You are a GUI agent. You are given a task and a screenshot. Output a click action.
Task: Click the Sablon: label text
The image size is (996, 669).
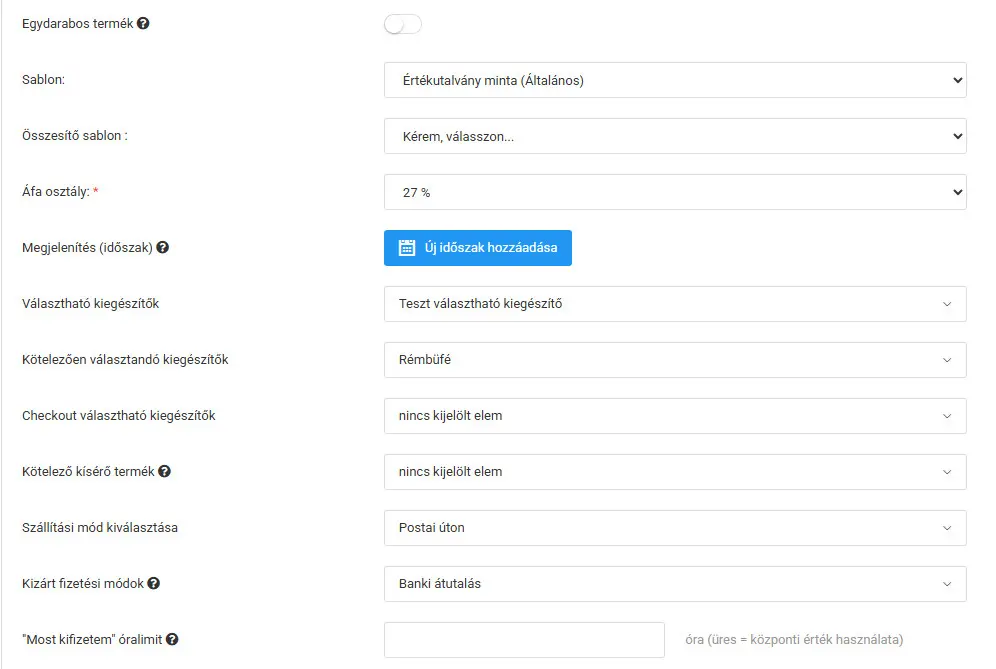43,79
